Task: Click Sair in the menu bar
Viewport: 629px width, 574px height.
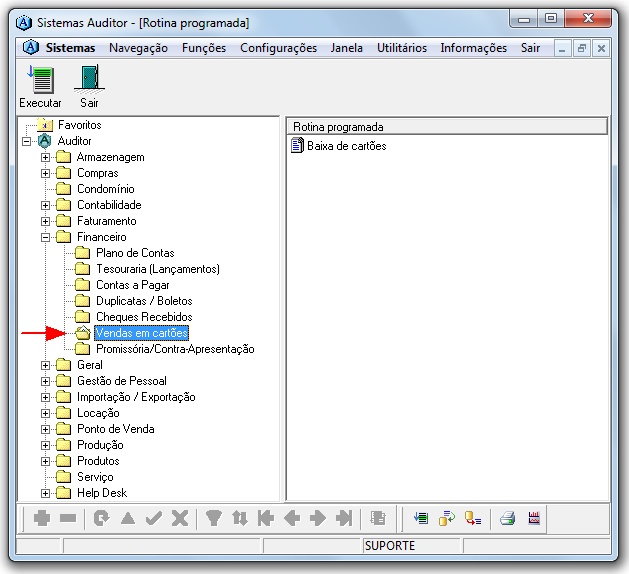Action: coord(530,48)
